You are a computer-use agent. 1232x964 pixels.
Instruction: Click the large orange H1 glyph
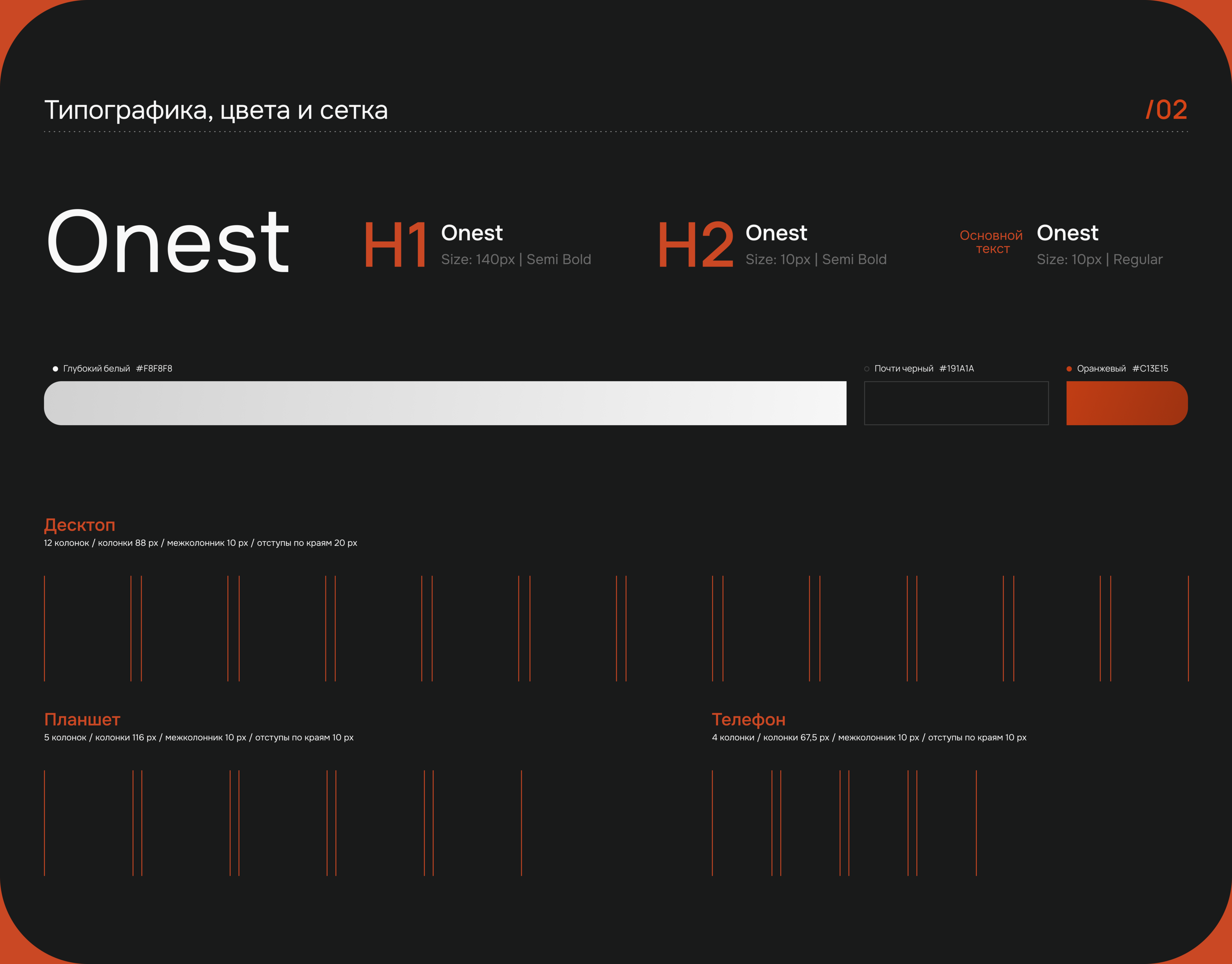pyautogui.click(x=395, y=245)
